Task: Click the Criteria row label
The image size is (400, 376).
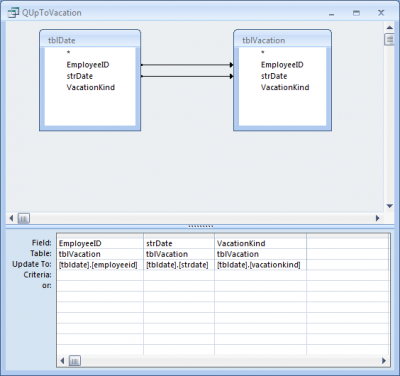Action: [x=37, y=275]
